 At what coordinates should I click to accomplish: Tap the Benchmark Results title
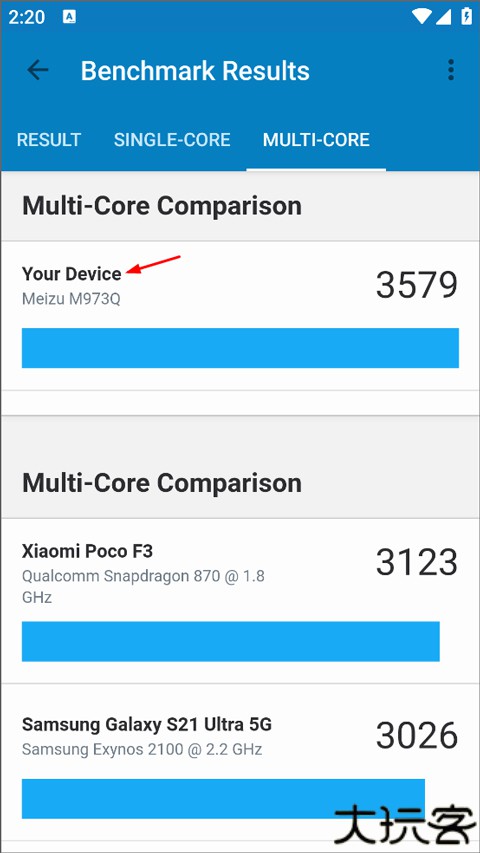tap(195, 71)
